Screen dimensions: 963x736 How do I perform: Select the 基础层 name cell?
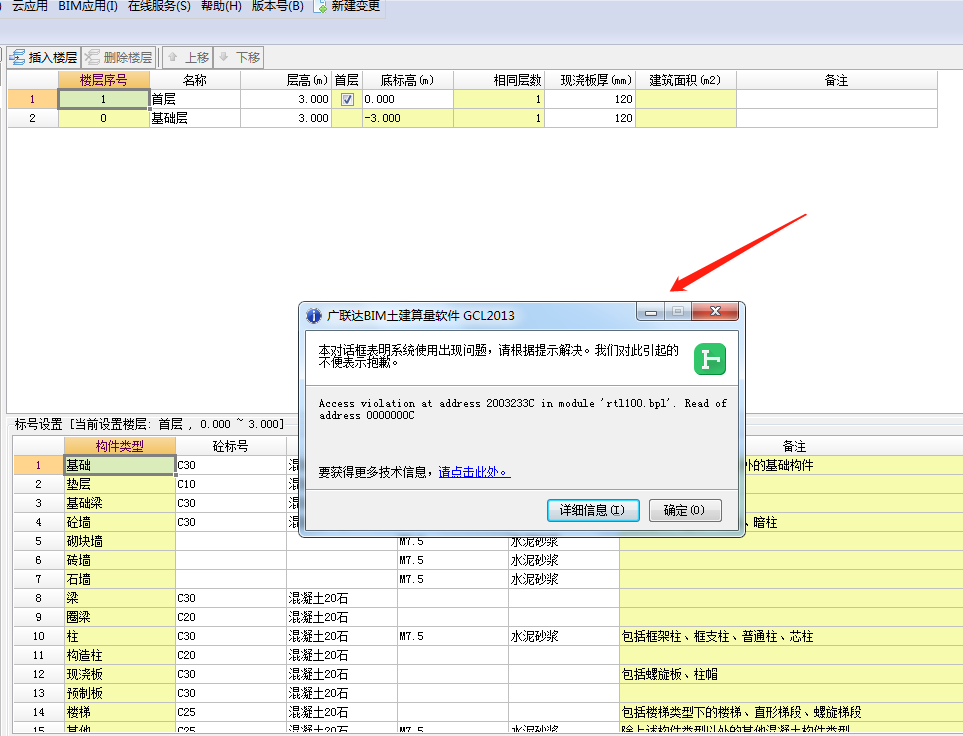(x=195, y=118)
